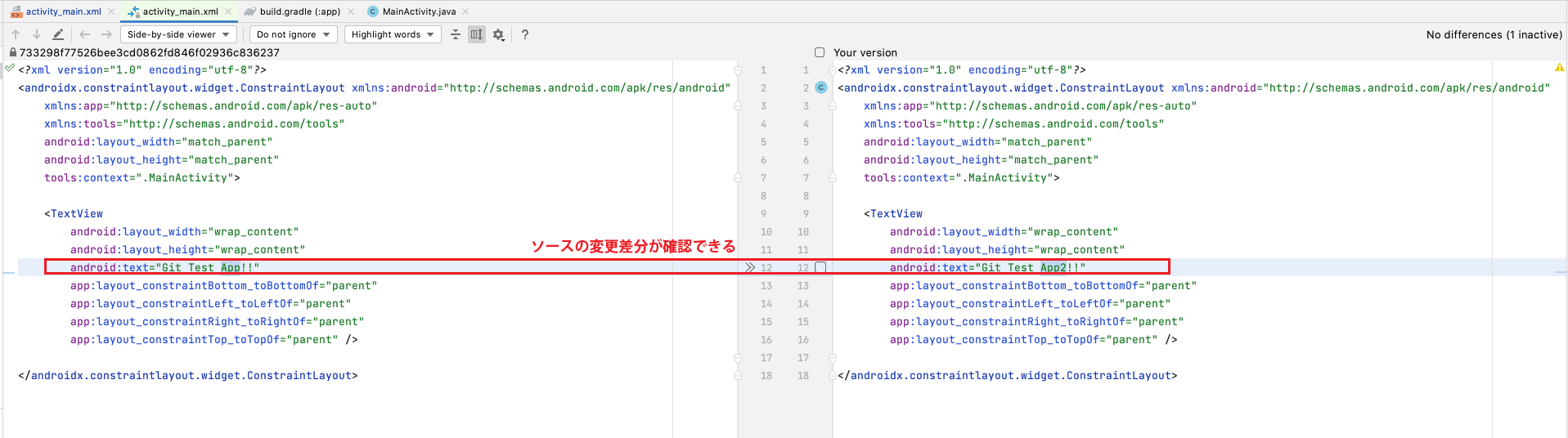Open the help question mark icon

(525, 34)
